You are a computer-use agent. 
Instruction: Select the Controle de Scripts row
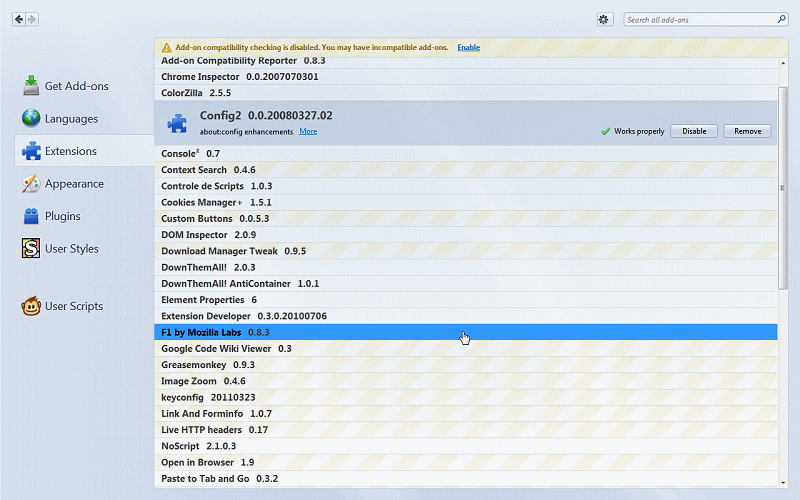pos(466,186)
